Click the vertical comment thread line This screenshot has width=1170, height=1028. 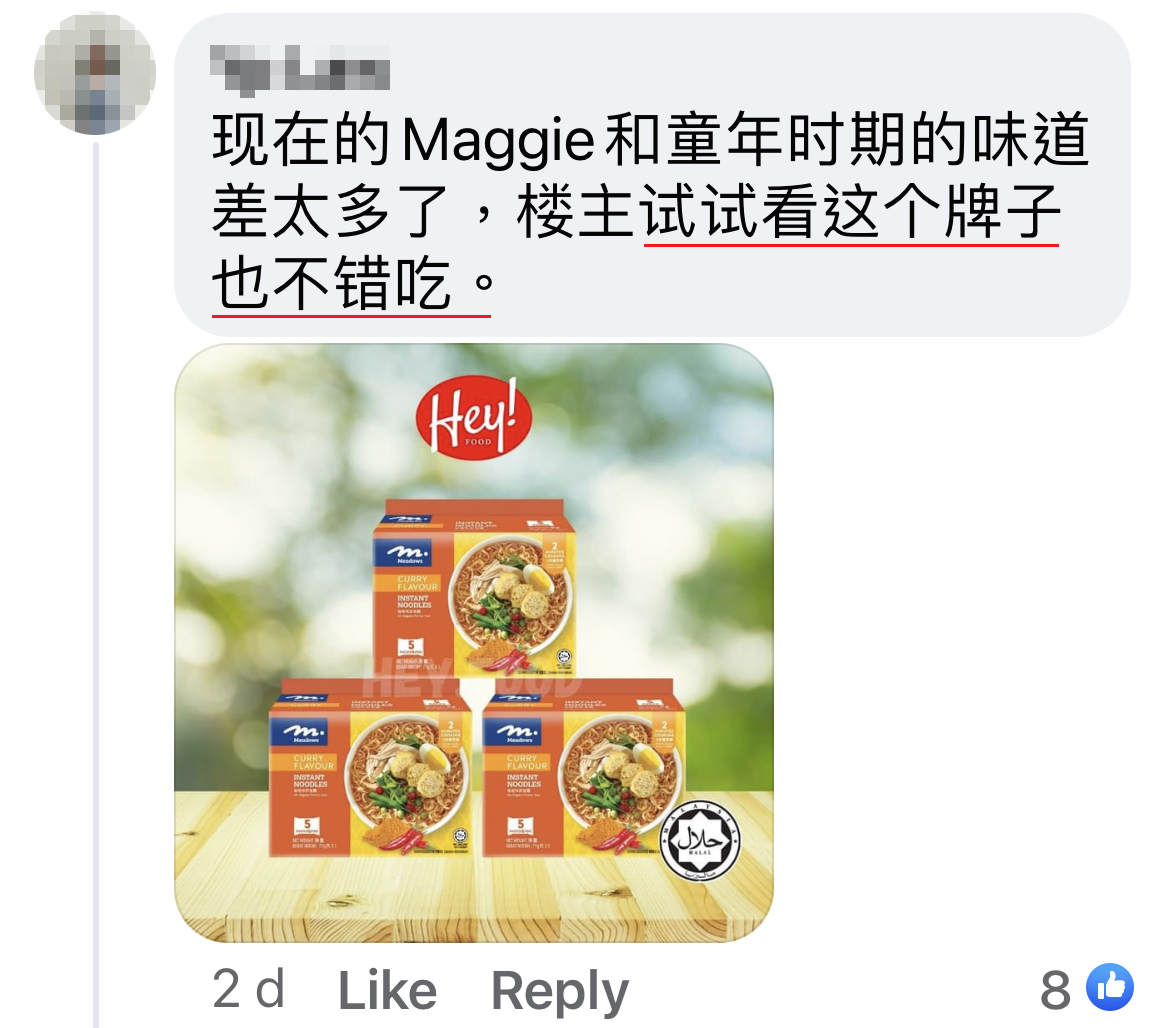click(x=96, y=586)
